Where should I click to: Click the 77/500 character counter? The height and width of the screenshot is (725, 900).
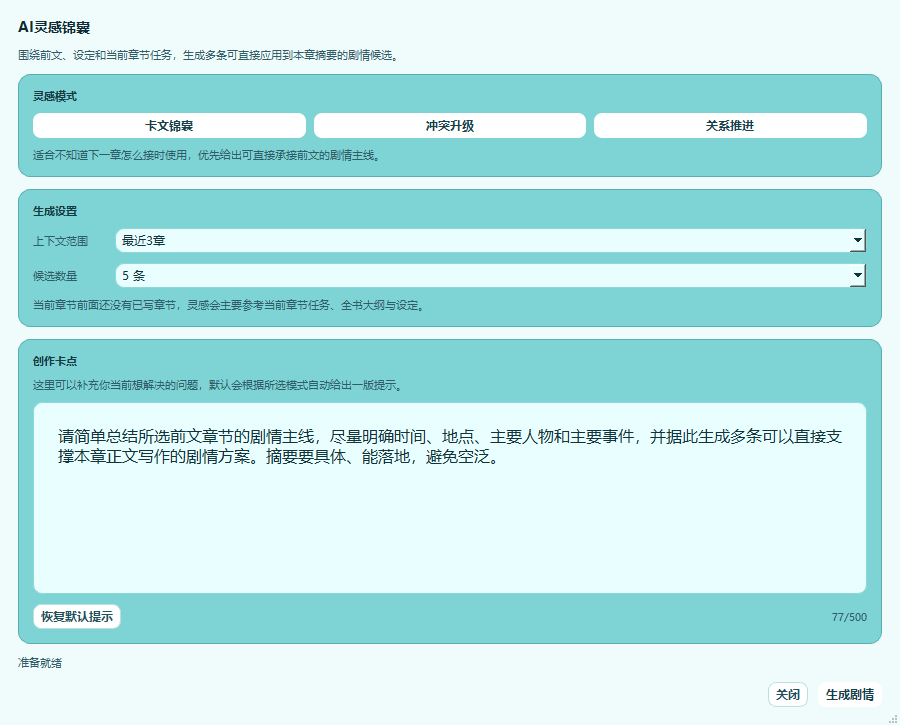tap(849, 617)
